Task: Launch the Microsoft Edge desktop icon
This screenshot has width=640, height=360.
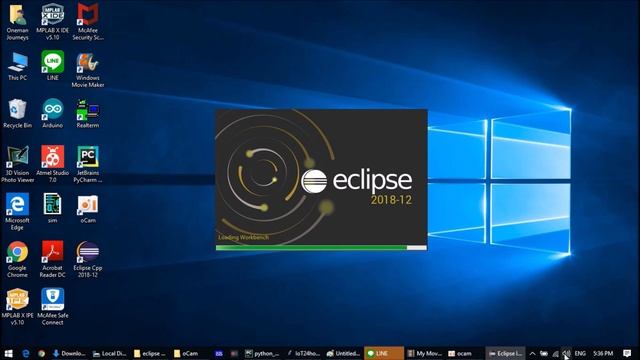Action: click(17, 211)
